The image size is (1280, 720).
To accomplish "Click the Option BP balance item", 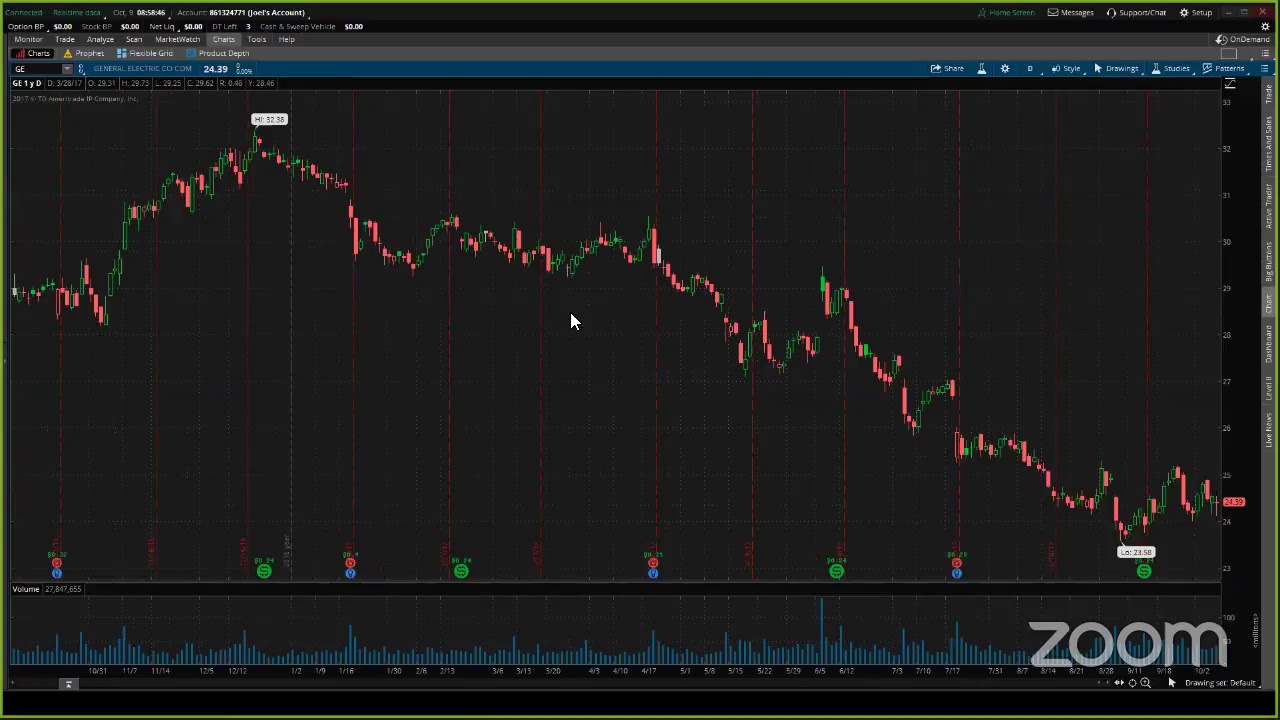I will (39, 26).
